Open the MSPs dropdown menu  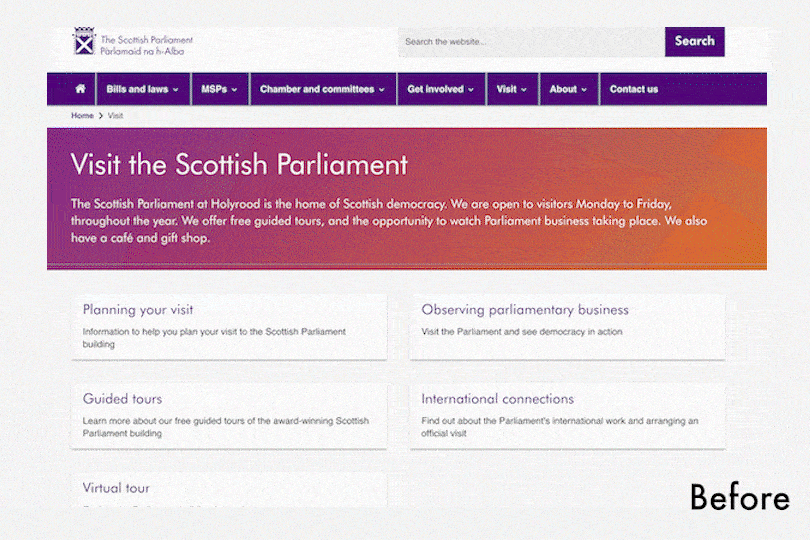tap(219, 89)
